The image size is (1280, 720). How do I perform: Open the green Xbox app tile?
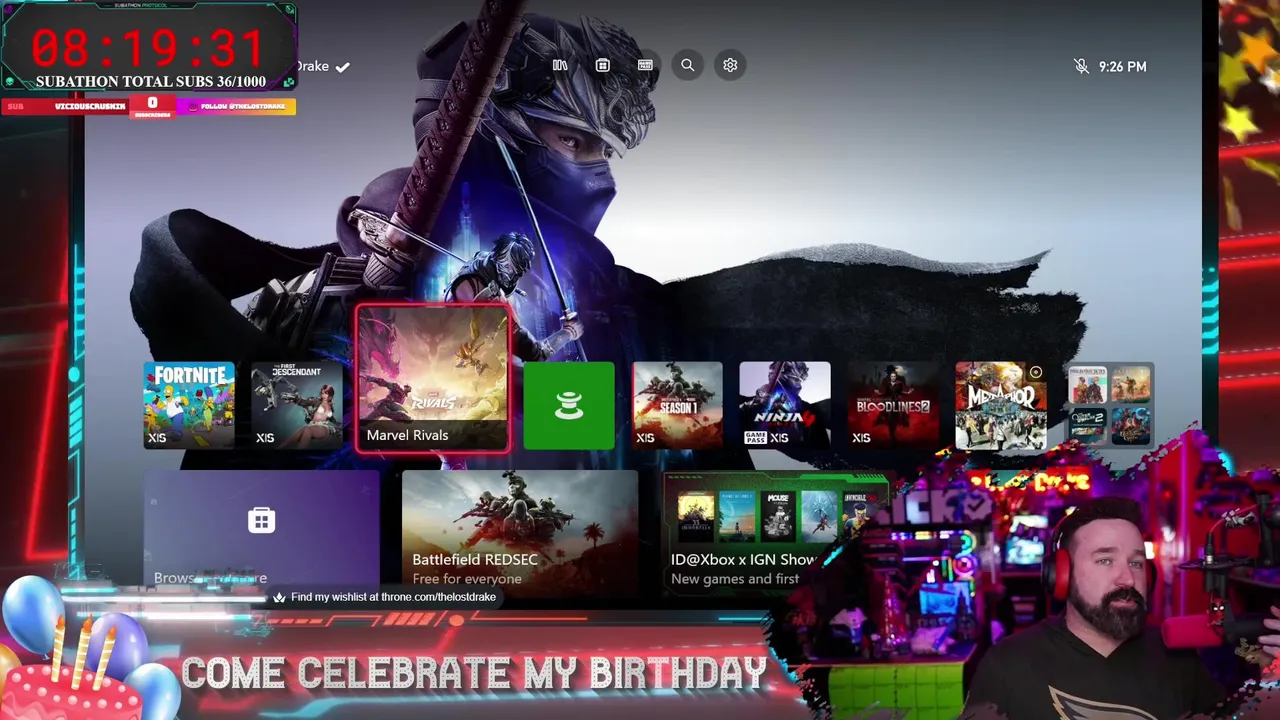(569, 405)
